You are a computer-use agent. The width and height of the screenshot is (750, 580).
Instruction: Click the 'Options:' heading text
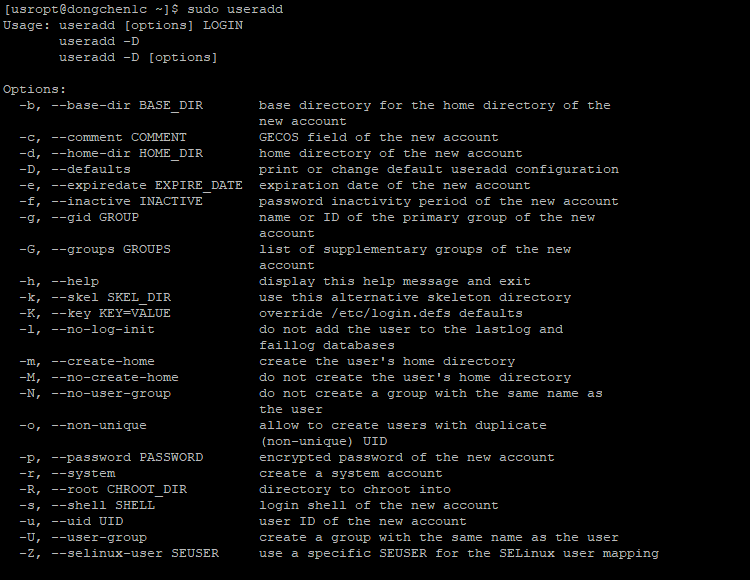pos(34,89)
